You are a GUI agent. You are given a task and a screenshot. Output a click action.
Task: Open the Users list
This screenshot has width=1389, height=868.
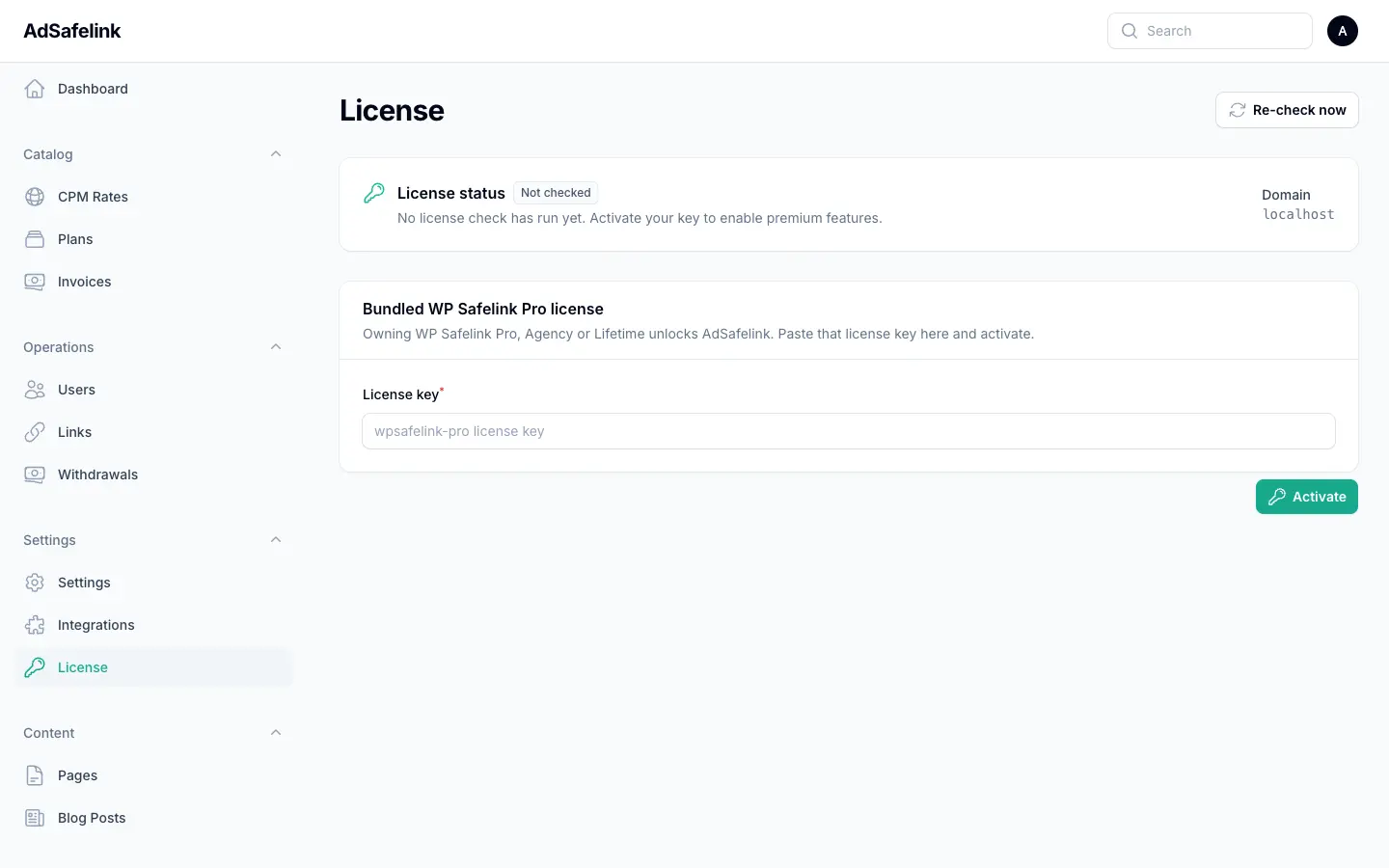tap(154, 390)
